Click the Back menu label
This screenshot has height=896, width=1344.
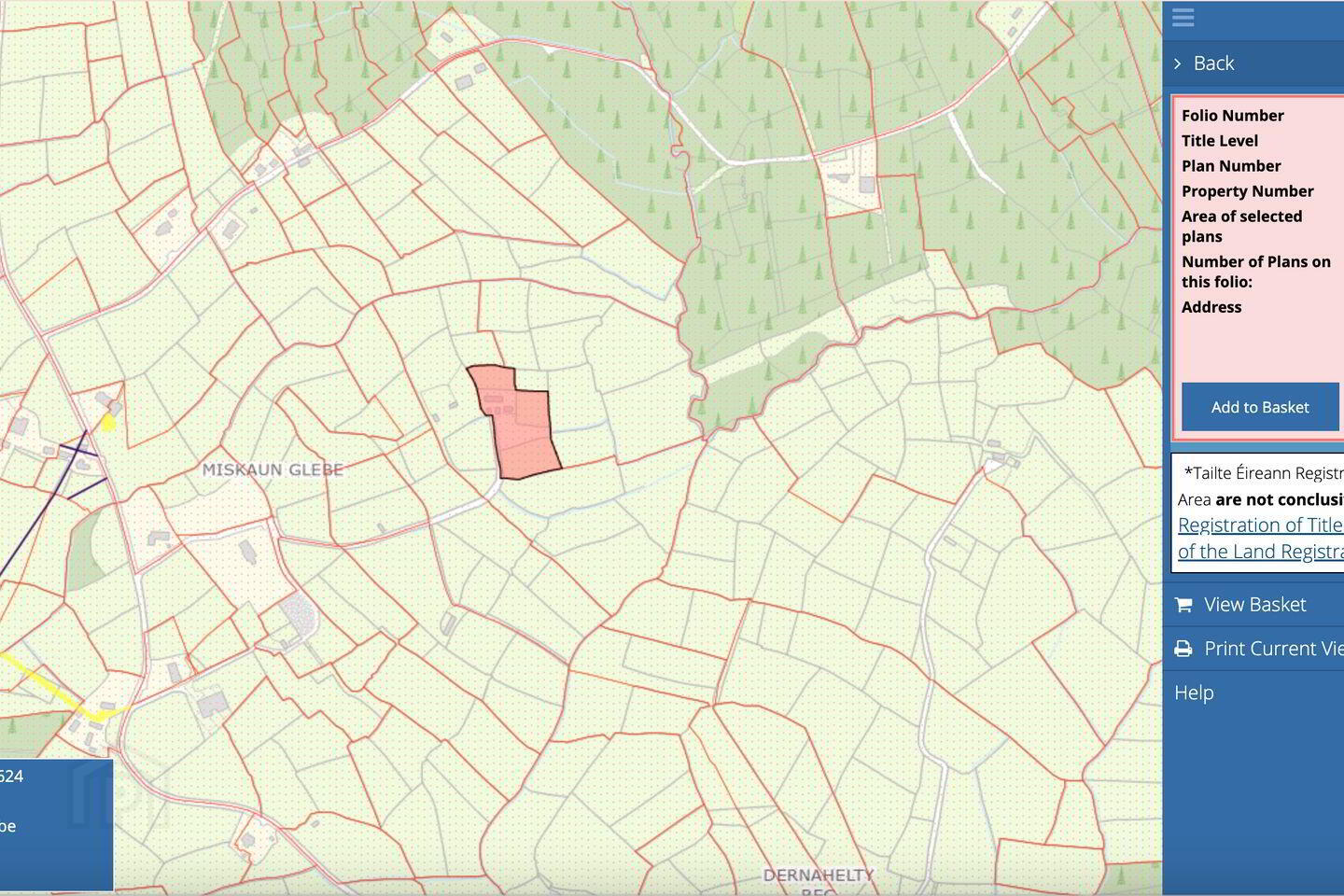click(x=1213, y=63)
